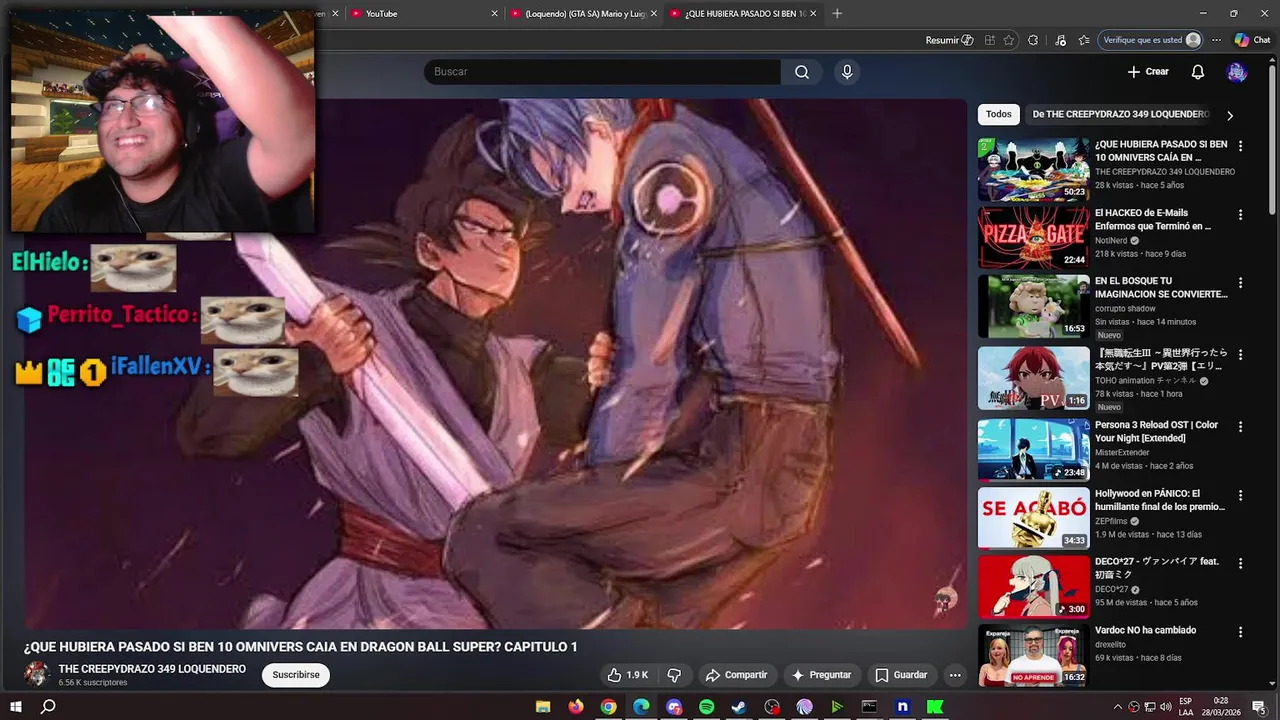Open Persona 3 Reload OST thumbnail
Image resolution: width=1280 pixels, height=720 pixels.
pos(1033,450)
